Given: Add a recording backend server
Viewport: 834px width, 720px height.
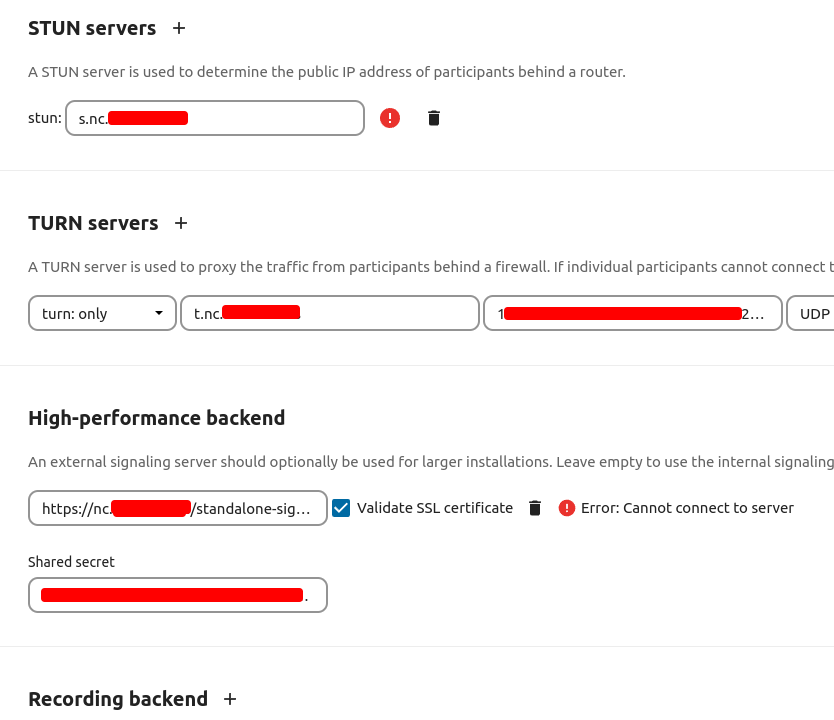Looking at the screenshot, I should click(229, 699).
